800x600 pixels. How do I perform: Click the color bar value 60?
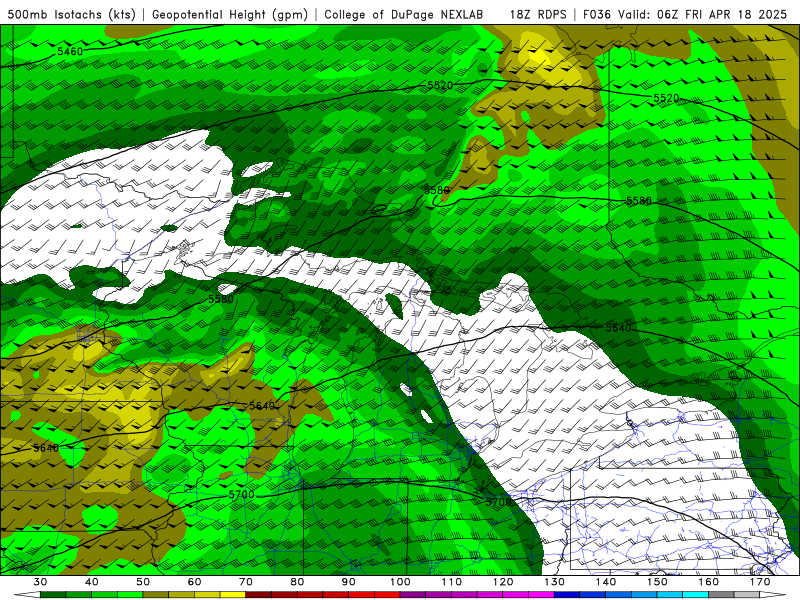point(194,582)
